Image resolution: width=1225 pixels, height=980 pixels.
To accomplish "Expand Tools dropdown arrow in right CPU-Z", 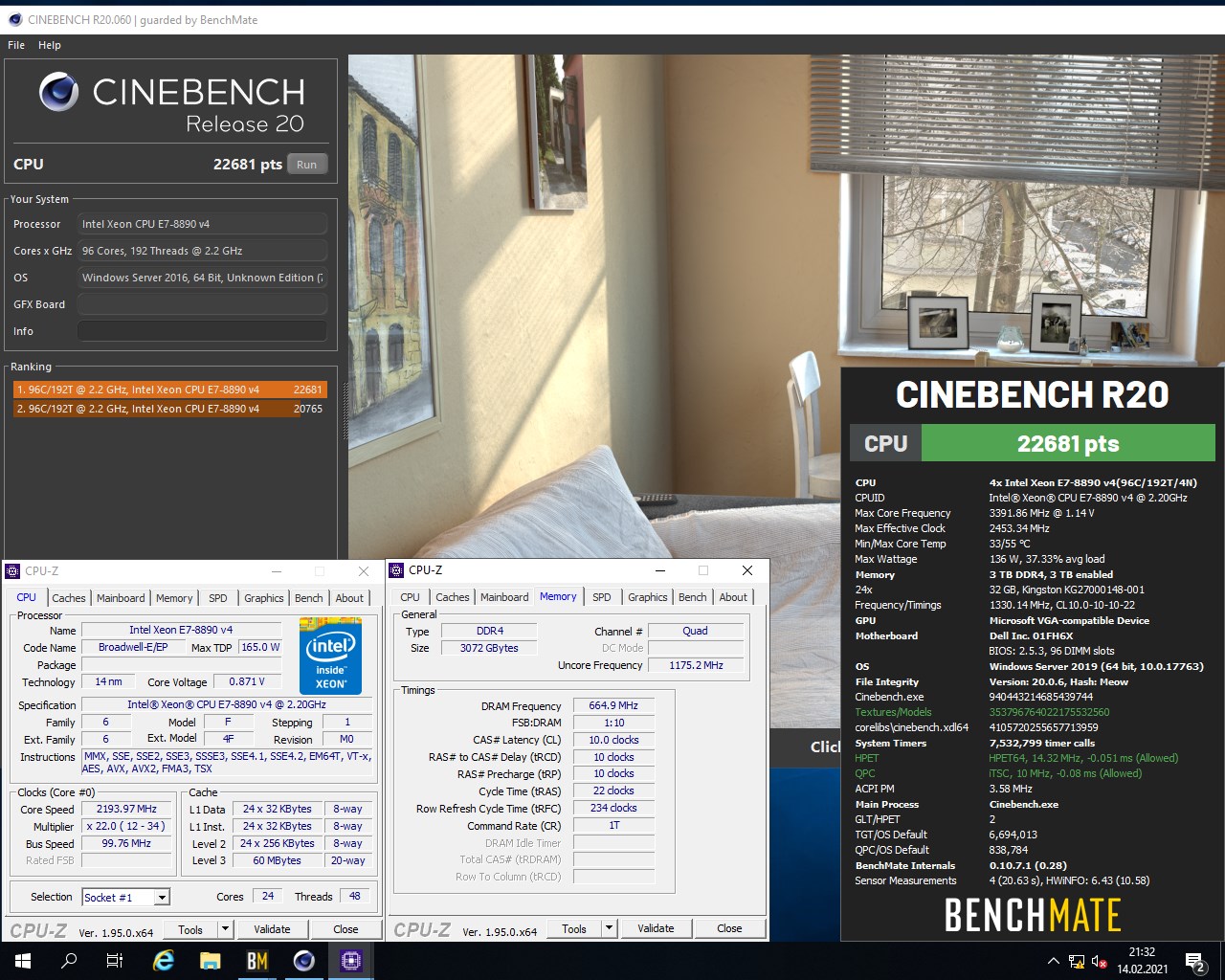I will tap(609, 928).
